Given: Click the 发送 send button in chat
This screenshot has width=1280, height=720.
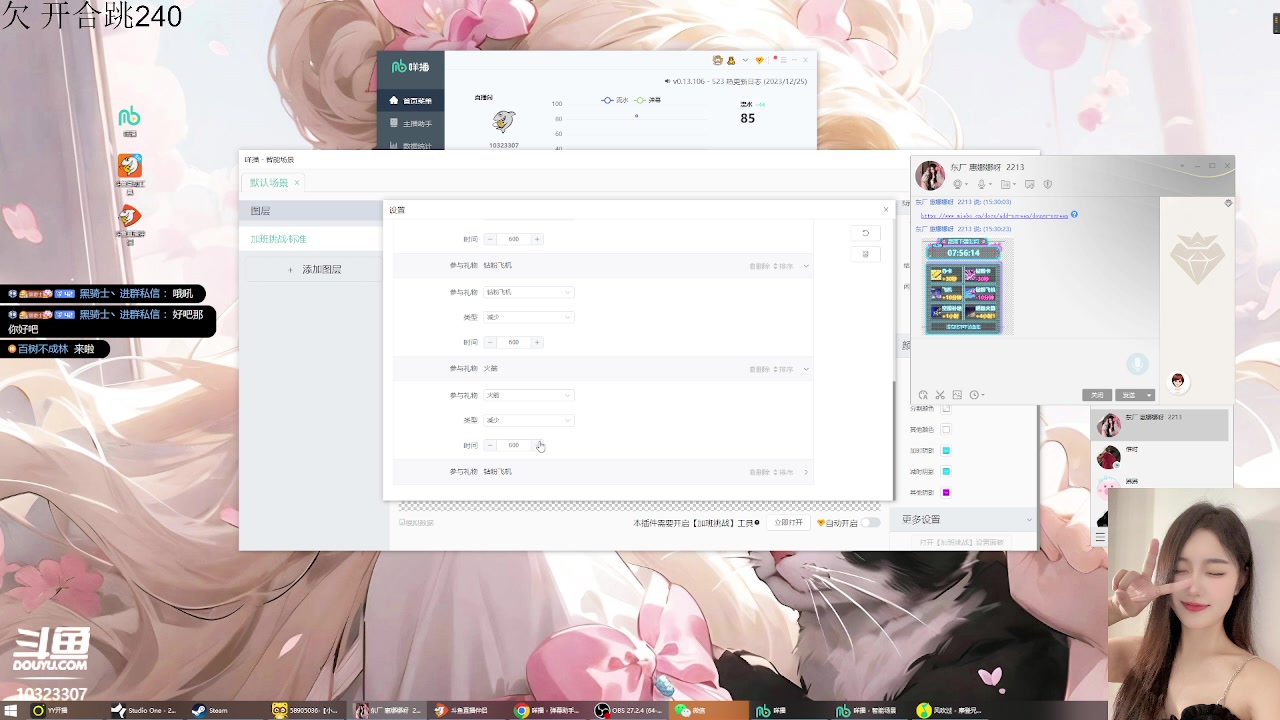Looking at the screenshot, I should pyautogui.click(x=1129, y=395).
